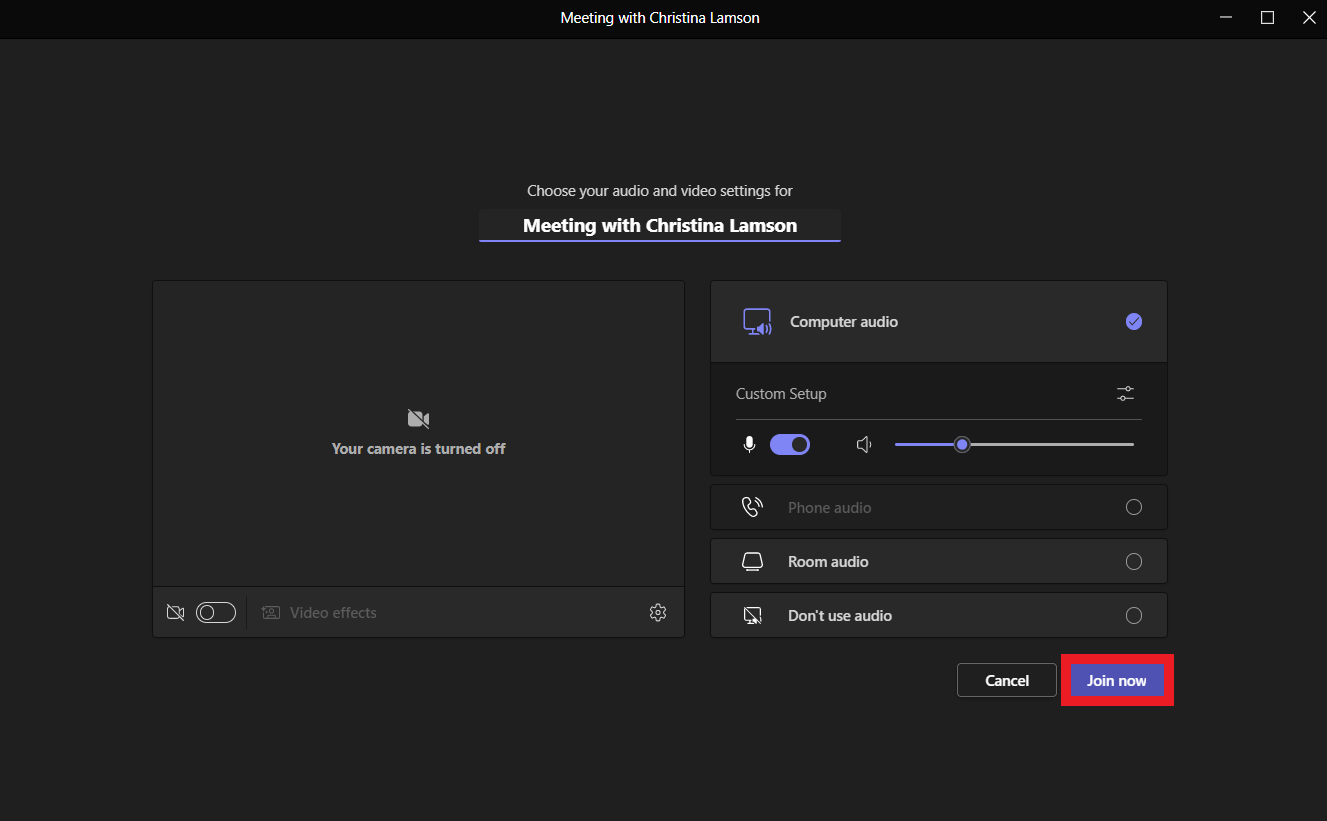Screen dimensions: 1327x821
Task: Open Custom Setup audio sliders icon
Action: pos(1126,394)
